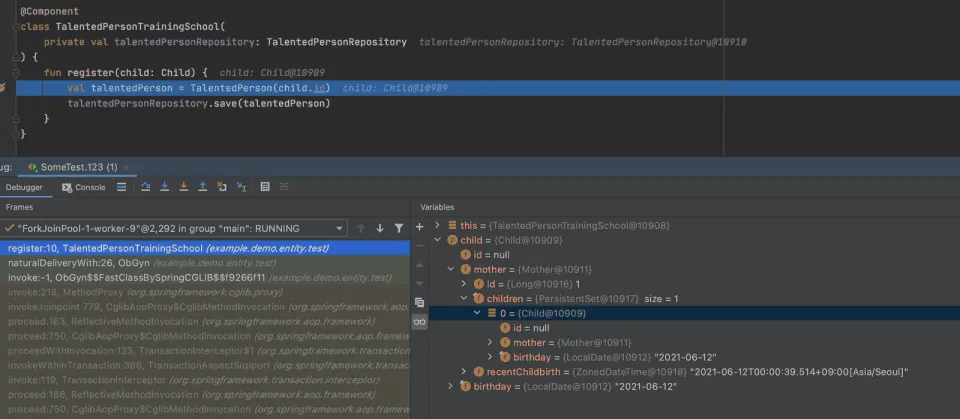
Task: Select the next frame down arrow
Action: [x=380, y=228]
